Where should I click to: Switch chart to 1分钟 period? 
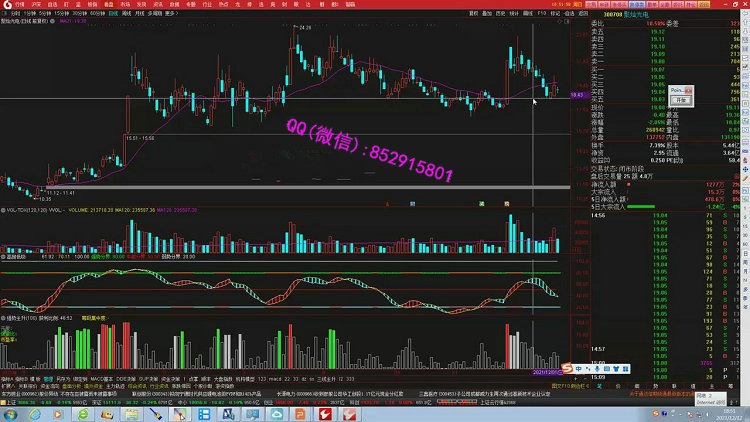tap(30, 13)
